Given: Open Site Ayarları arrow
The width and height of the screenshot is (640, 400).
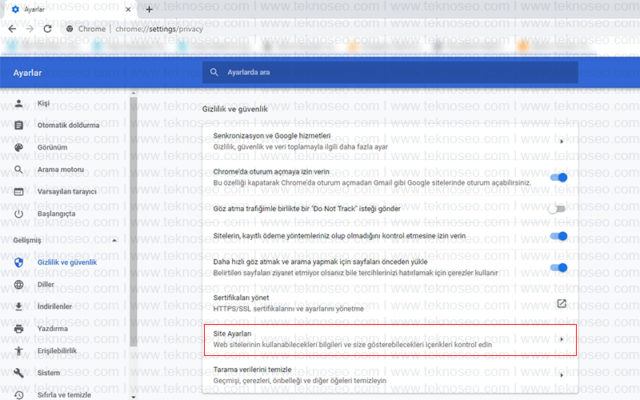Looking at the screenshot, I should point(562,339).
